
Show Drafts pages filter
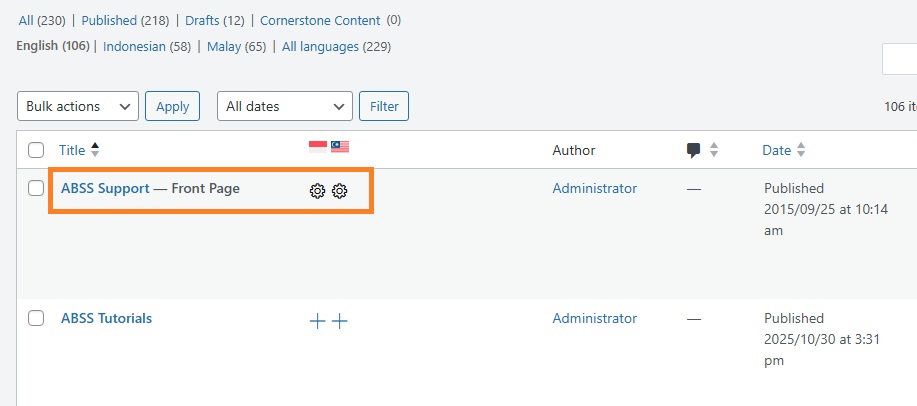[202, 20]
